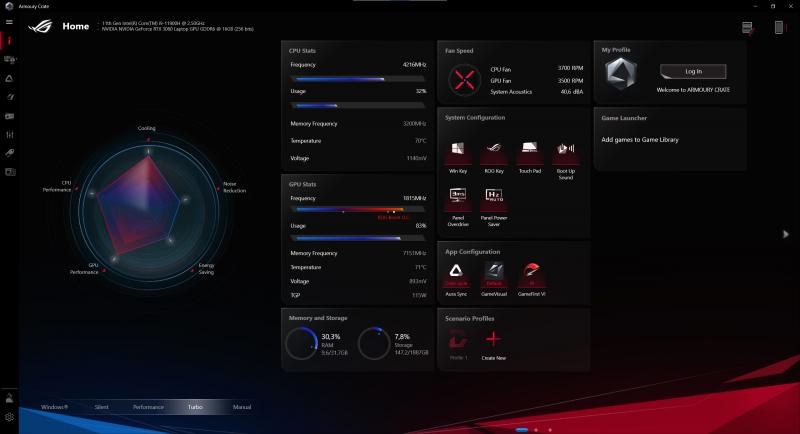Click the GPU TGP row label
The width and height of the screenshot is (800, 434).
pos(295,295)
